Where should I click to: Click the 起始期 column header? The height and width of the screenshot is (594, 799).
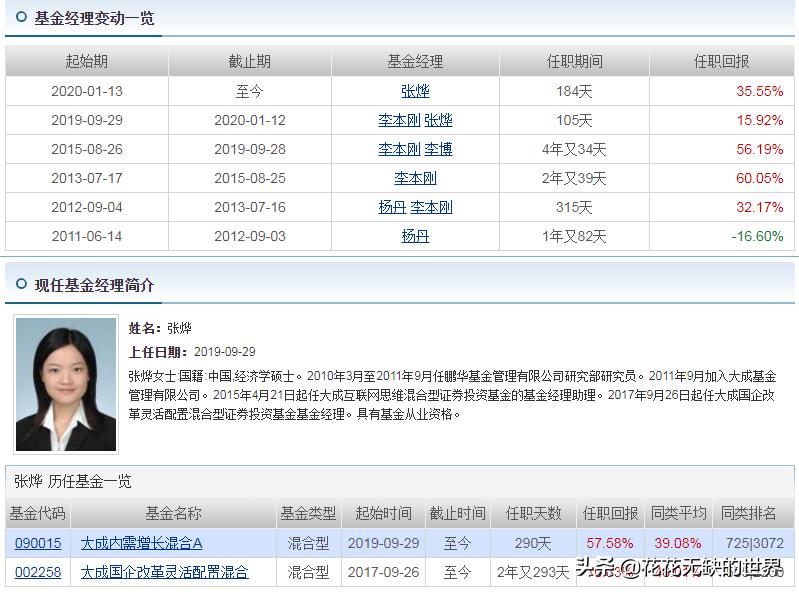[x=87, y=61]
